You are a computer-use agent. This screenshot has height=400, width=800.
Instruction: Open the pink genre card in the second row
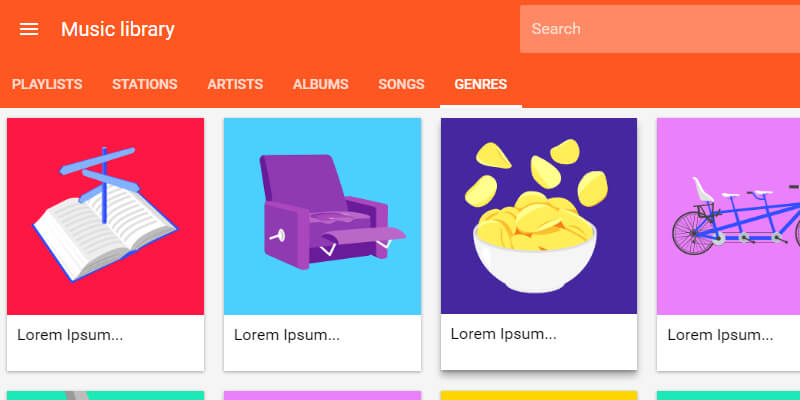(322, 395)
